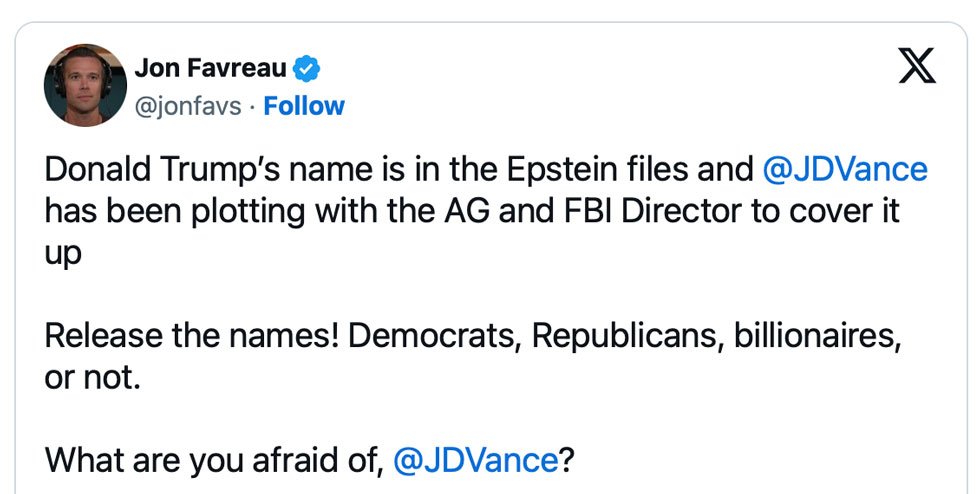Click the blue verified checkmark badge
Viewport: 980px width, 494px height.
[307, 68]
